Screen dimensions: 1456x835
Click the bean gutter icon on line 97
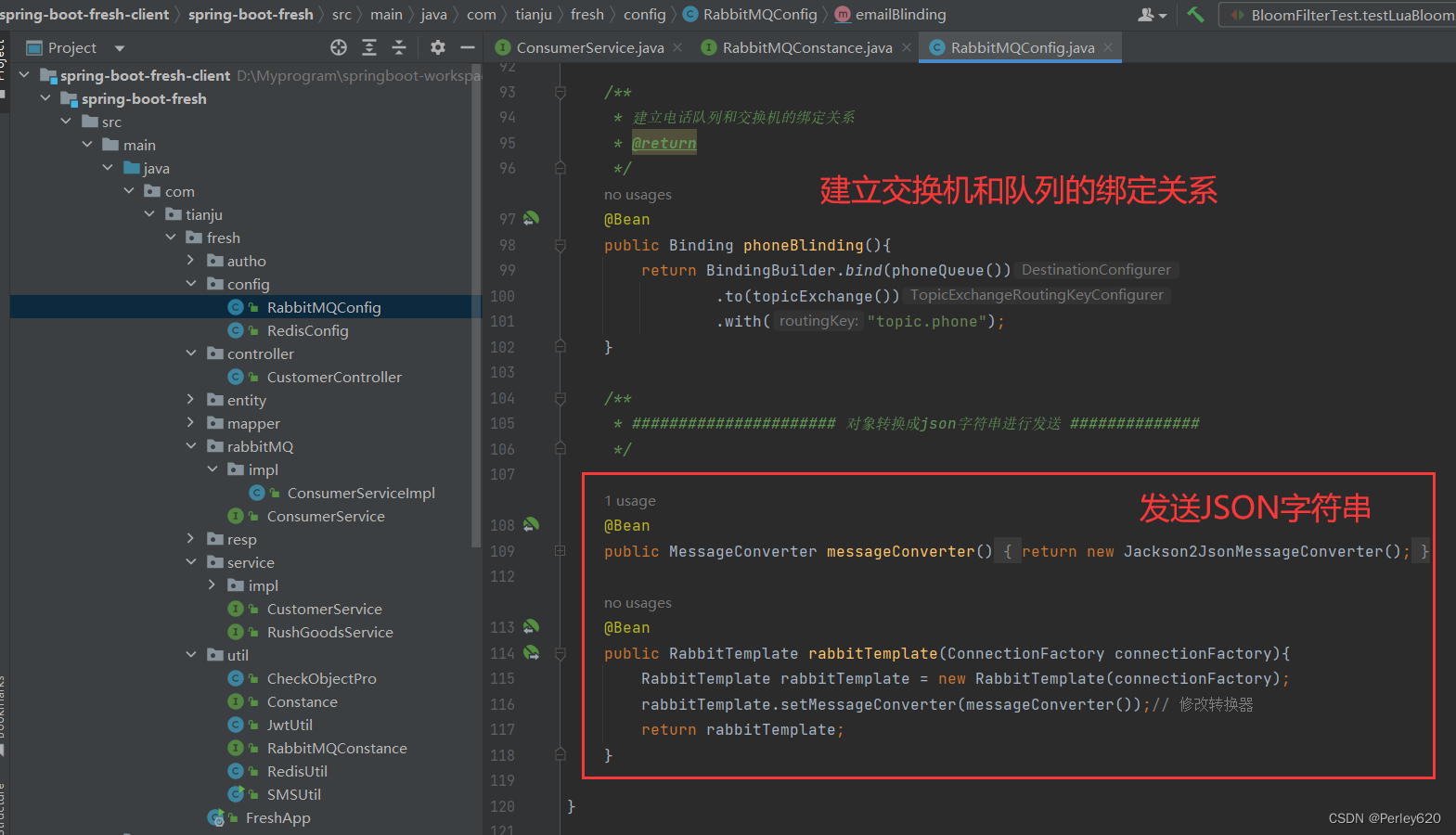pyautogui.click(x=531, y=219)
